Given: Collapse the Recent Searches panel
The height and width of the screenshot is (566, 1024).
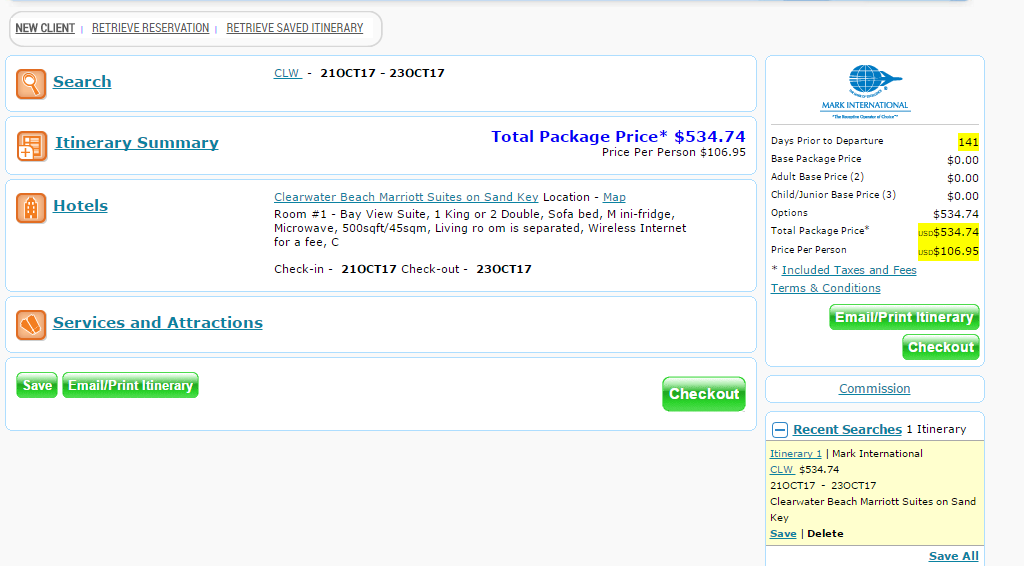Looking at the screenshot, I should (x=780, y=430).
